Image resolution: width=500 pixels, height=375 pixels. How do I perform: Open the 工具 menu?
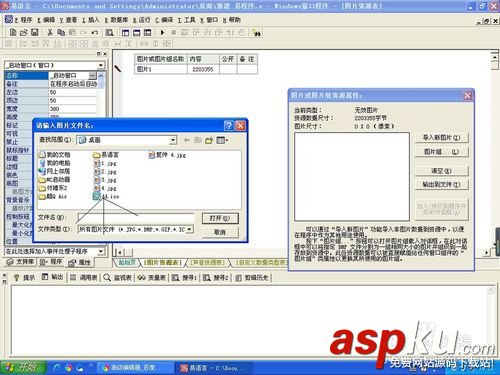coord(186,20)
